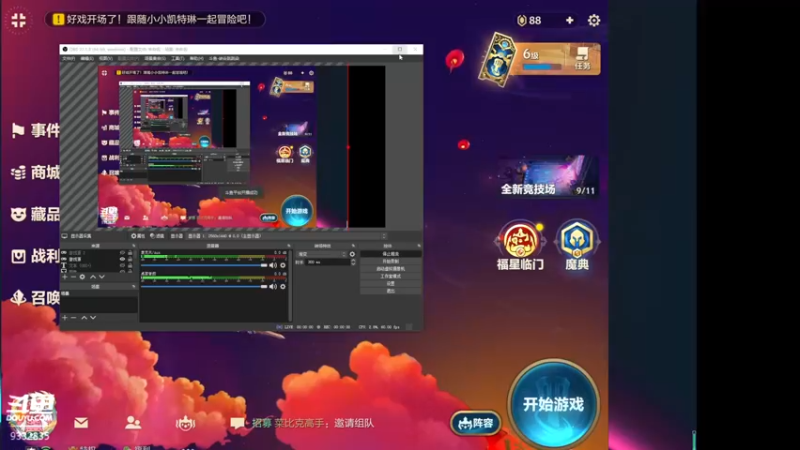Toggle eye visibility of the selected source row

(x=122, y=259)
